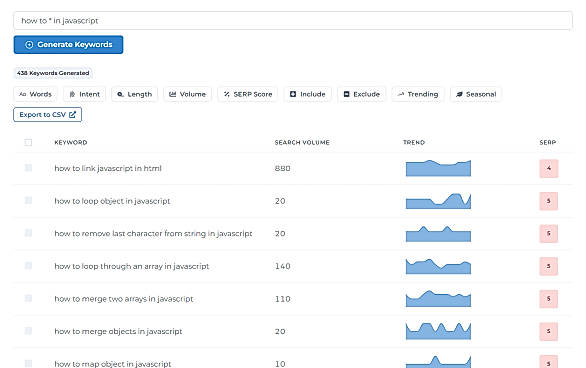Click keyword 'how to map object in javascript'
The height and width of the screenshot is (368, 586).
(112, 364)
